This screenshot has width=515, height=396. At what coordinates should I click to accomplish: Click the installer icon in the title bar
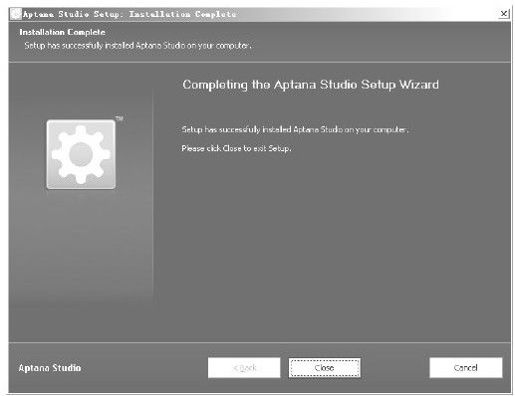15,14
